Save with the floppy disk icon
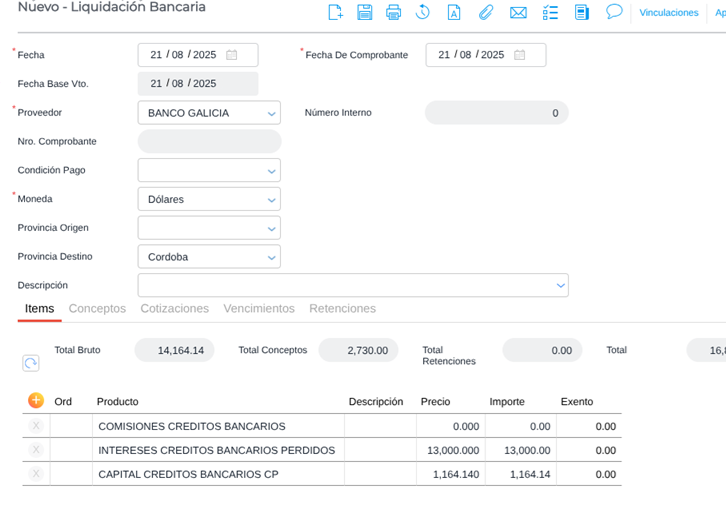The height and width of the screenshot is (506, 726). tap(365, 12)
